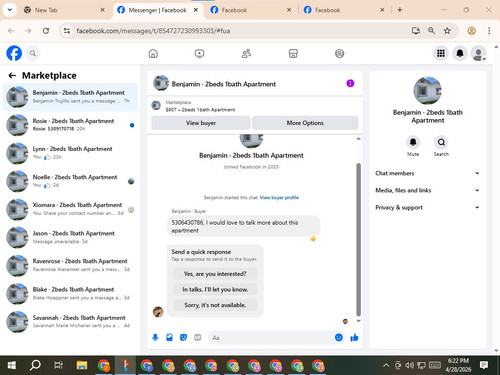Open conversation information purple icon
The image size is (500, 375).
pyautogui.click(x=350, y=83)
